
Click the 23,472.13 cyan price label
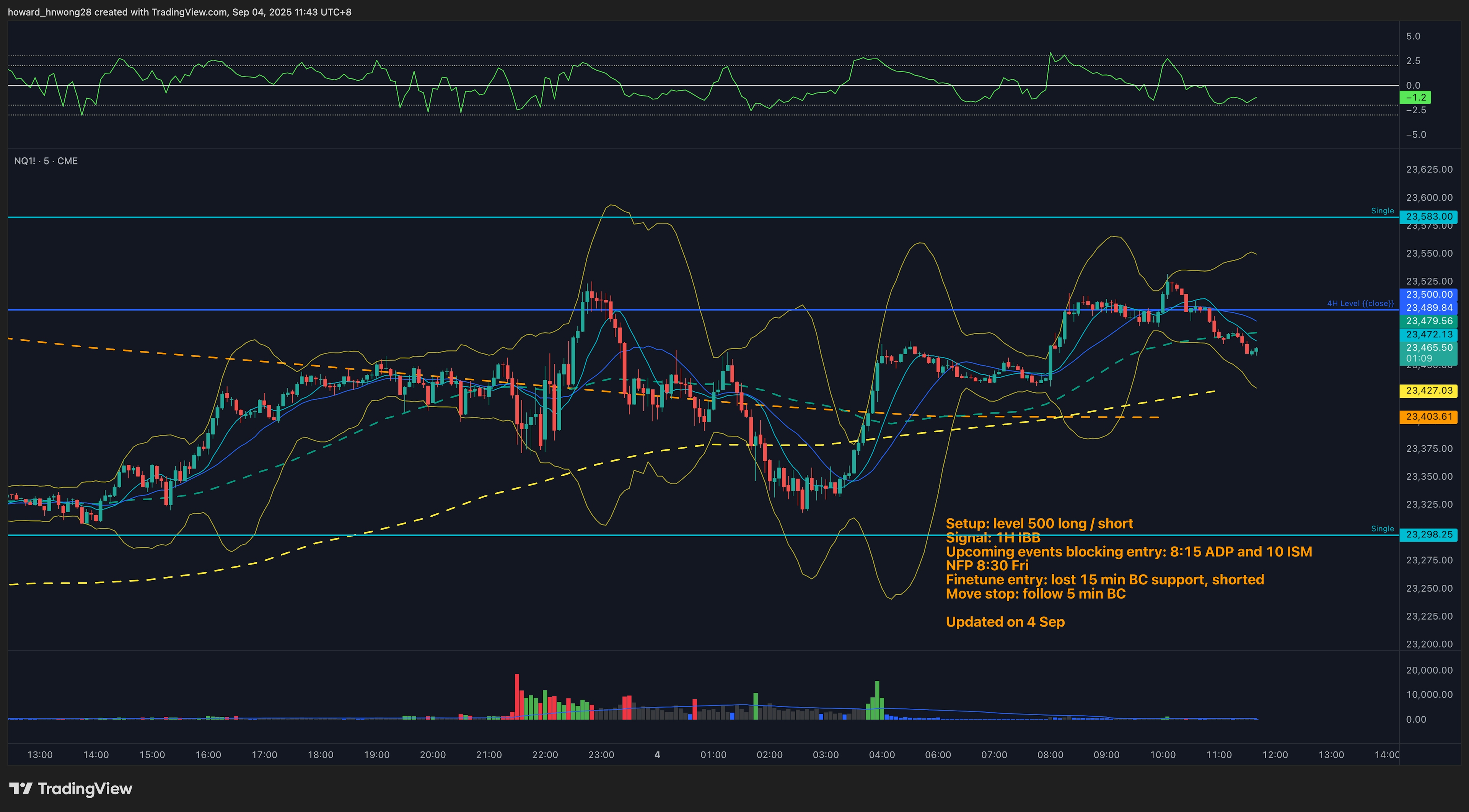coord(1428,335)
